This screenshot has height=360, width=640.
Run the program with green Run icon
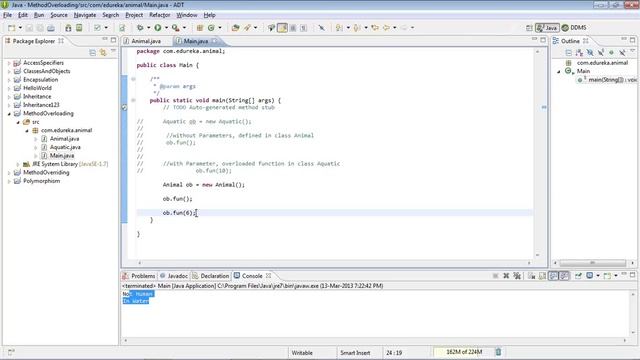coord(158,28)
